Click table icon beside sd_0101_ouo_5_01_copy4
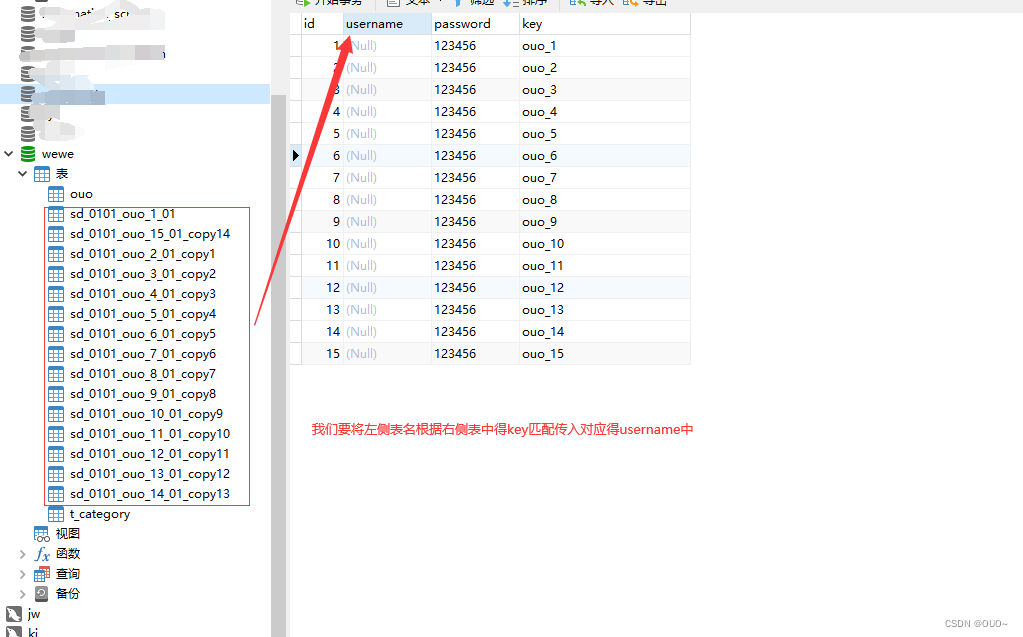The height and width of the screenshot is (637, 1023). (56, 314)
